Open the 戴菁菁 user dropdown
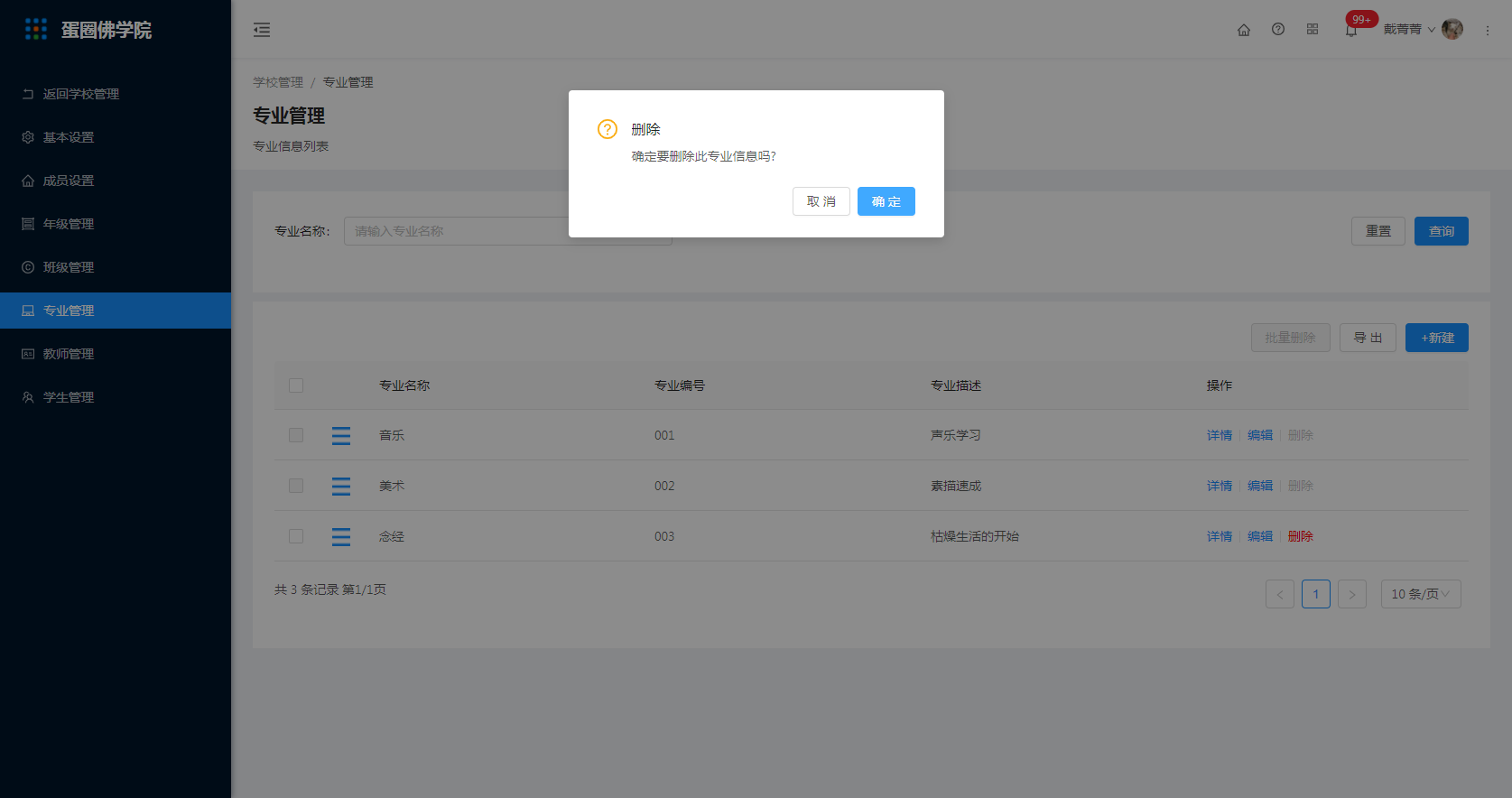Screen dimensions: 1512x798 pos(1408,29)
